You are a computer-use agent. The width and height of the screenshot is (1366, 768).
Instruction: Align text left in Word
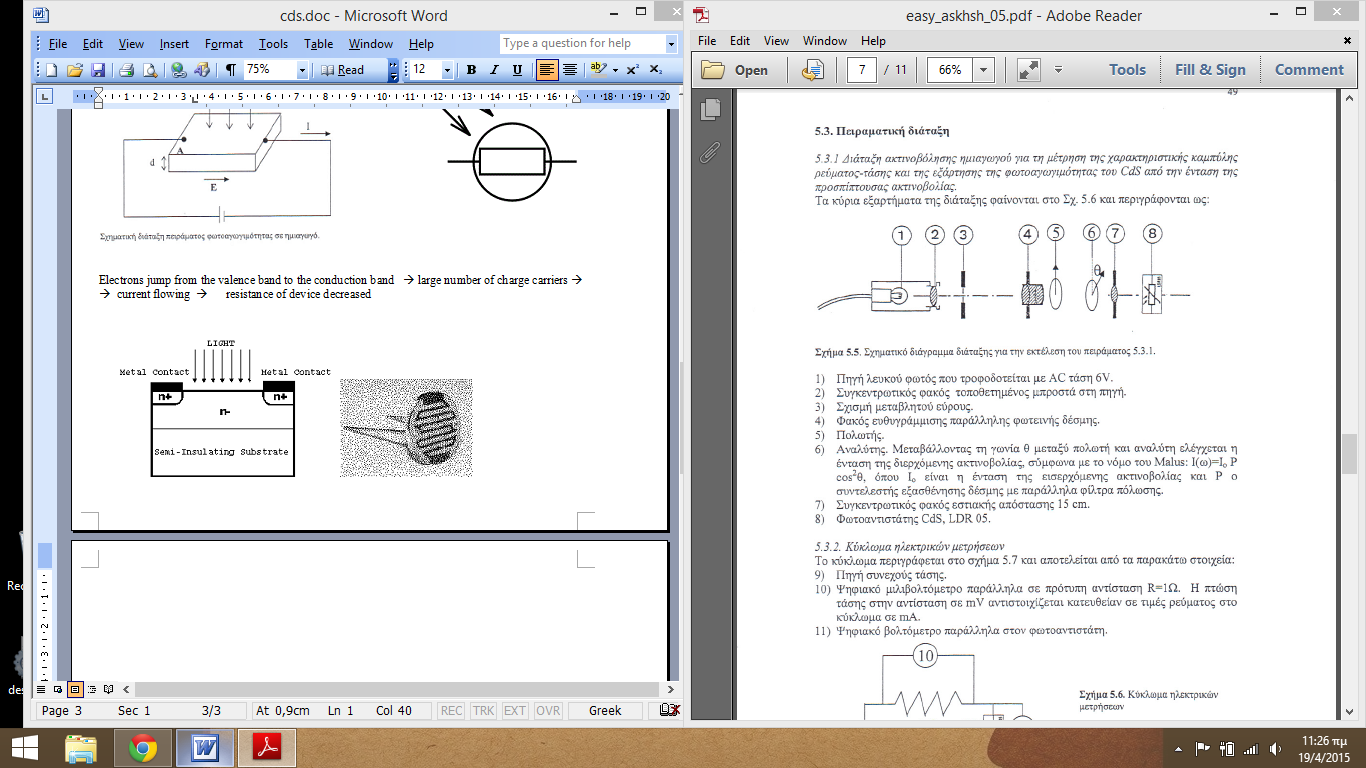[547, 70]
